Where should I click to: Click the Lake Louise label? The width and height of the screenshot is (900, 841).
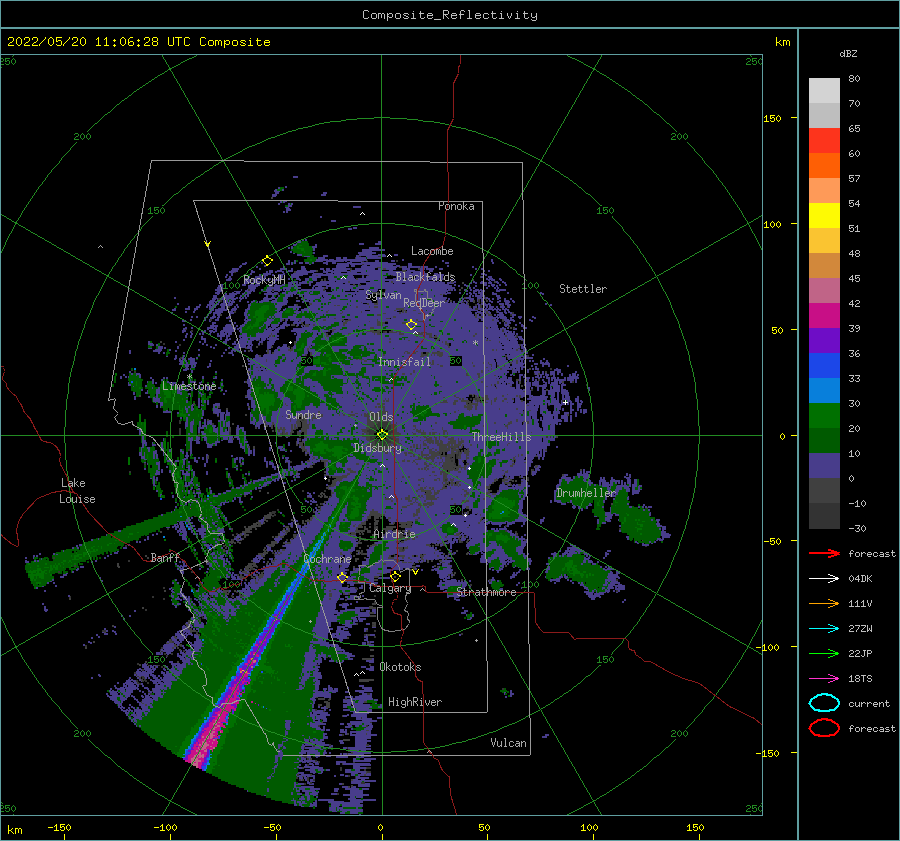pos(77,491)
